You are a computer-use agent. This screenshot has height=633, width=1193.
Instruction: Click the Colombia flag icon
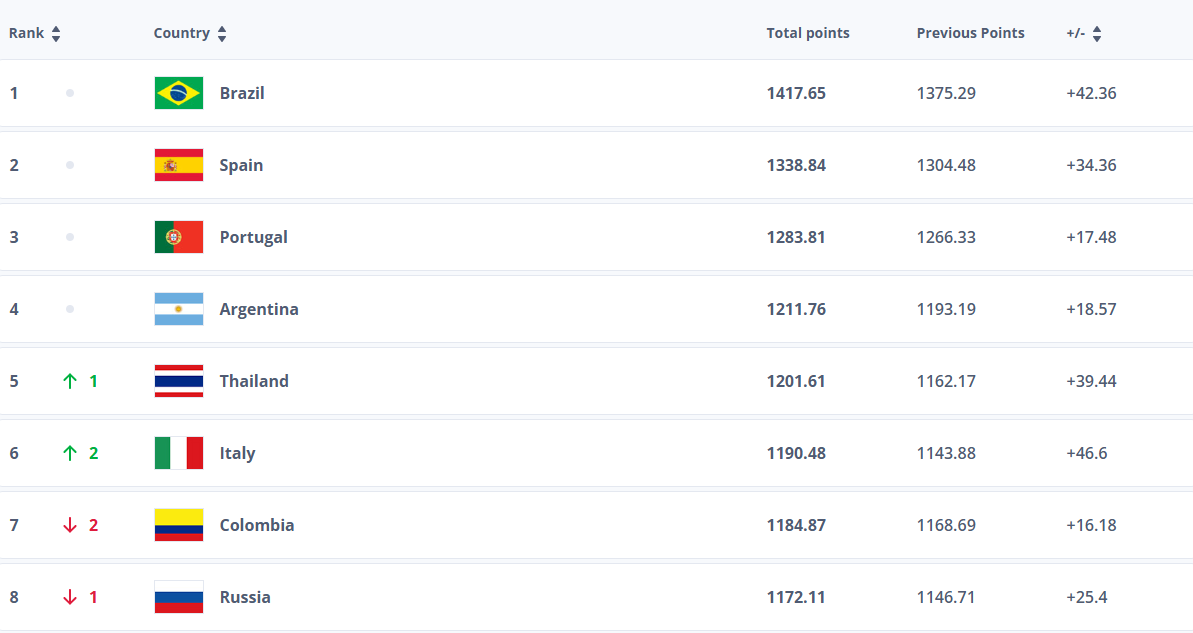tap(179, 525)
